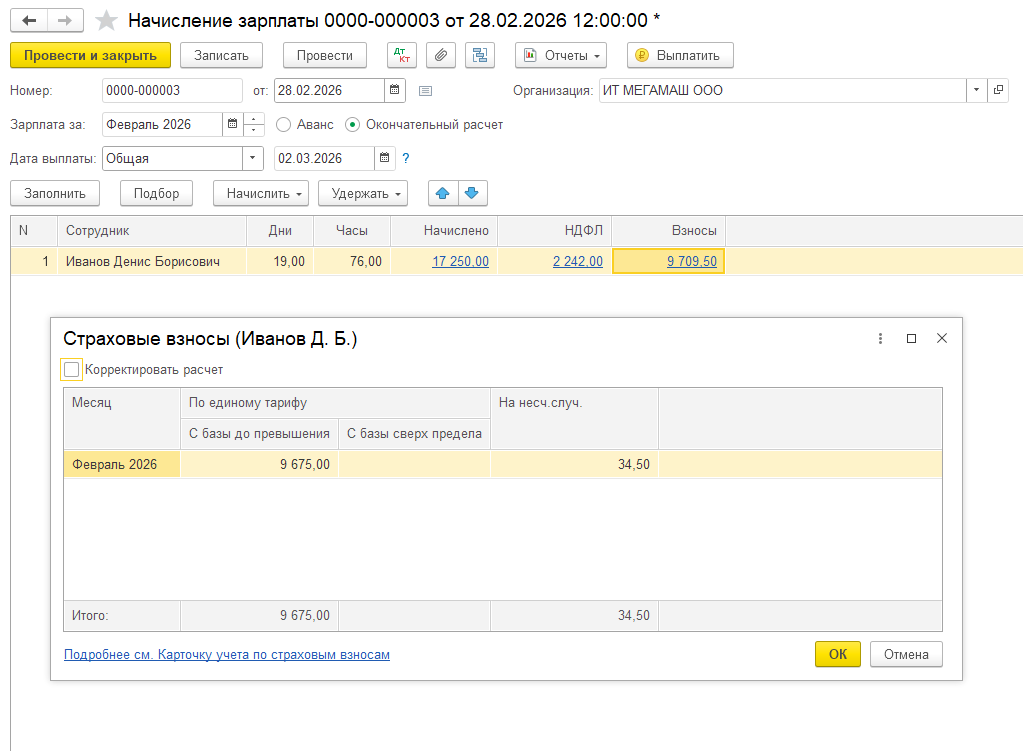The width and height of the screenshot is (1023, 751).
Task: Expand the Организация dropdown list
Action: pos(976,91)
